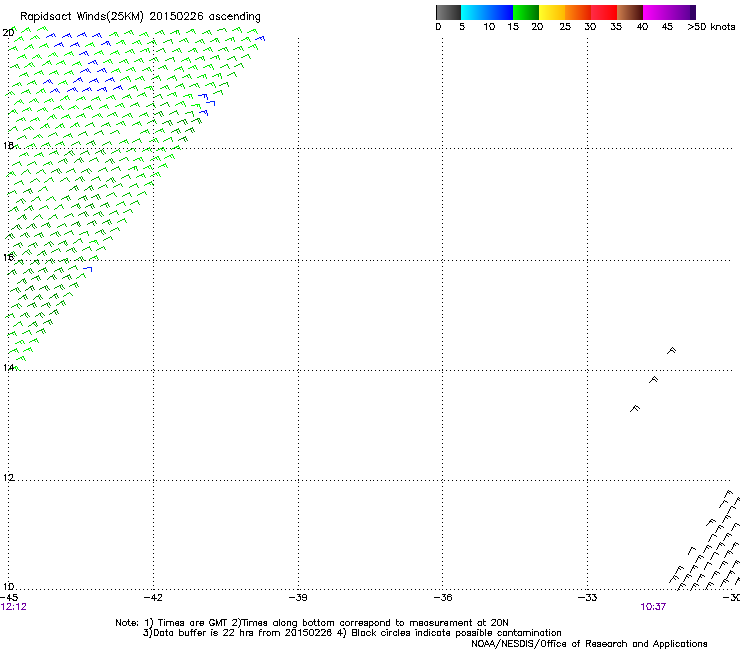Click the green 15-20 knots legend segment
The image size is (740, 650).
(526, 12)
